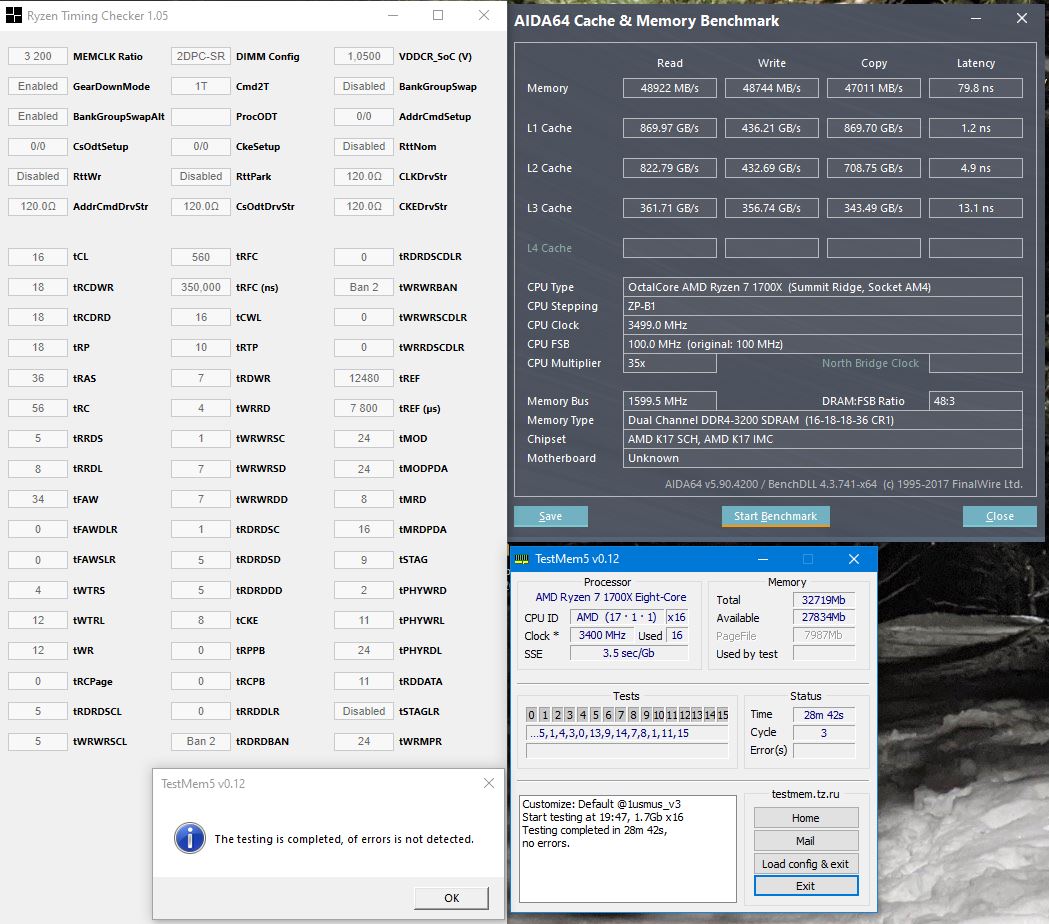The height and width of the screenshot is (924, 1049).
Task: Click the DRAM:FSB Ratio 48:3 field
Action: [x=975, y=401]
